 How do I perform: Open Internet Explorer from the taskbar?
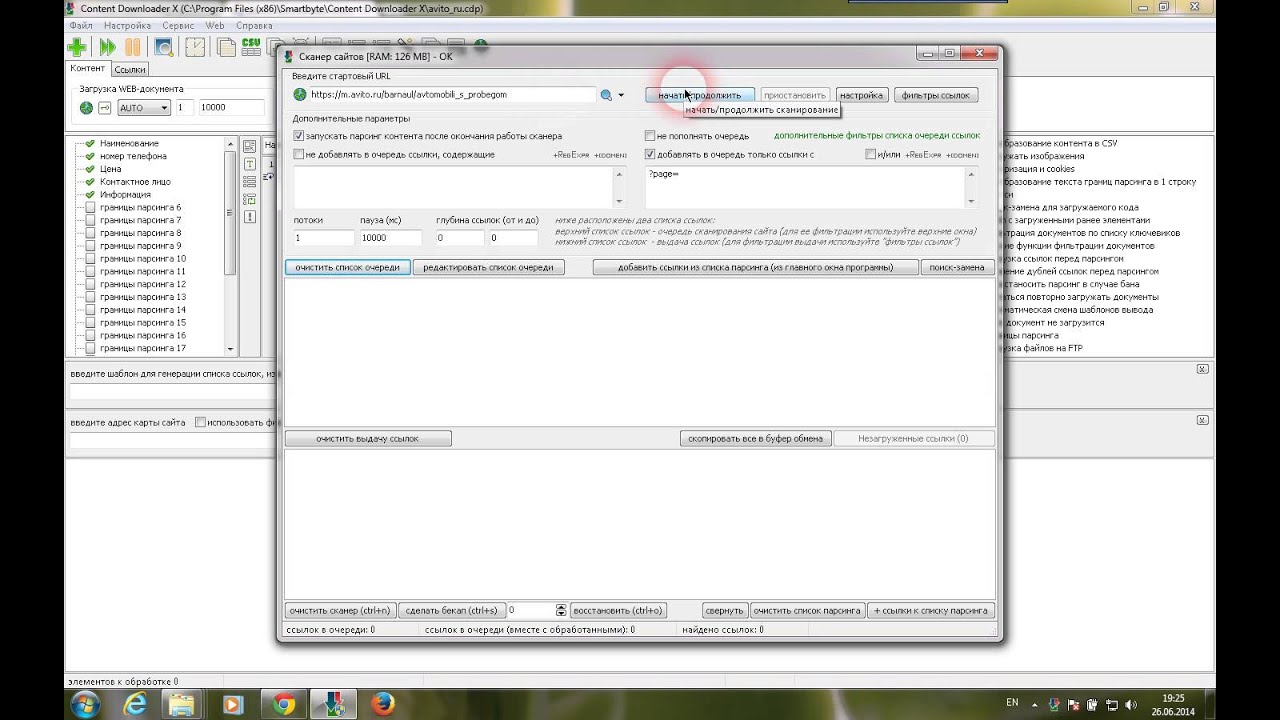click(136, 704)
